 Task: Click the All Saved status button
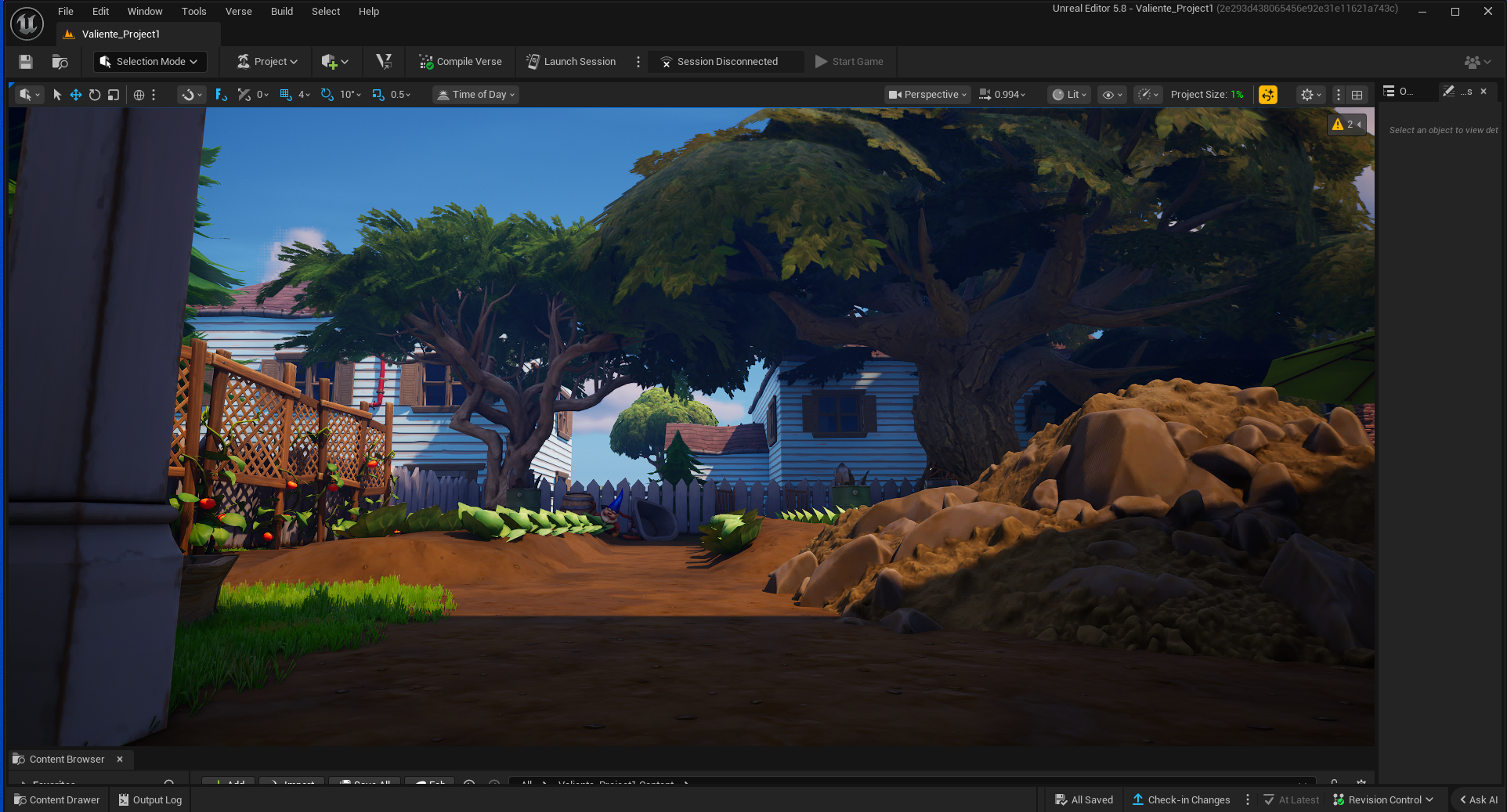click(1084, 800)
